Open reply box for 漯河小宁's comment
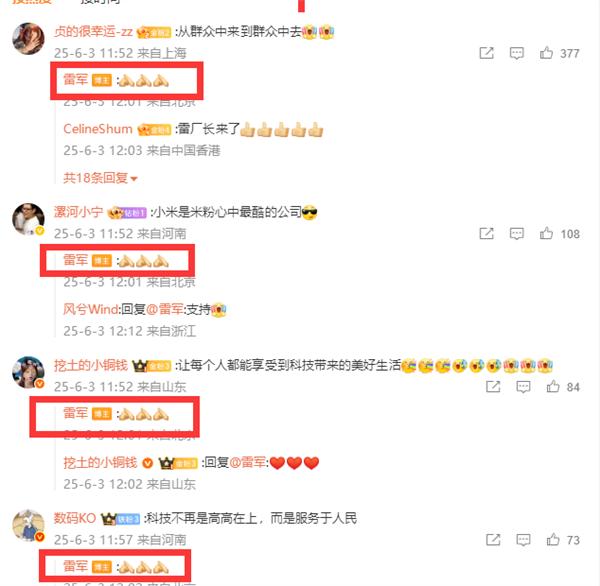 (517, 233)
